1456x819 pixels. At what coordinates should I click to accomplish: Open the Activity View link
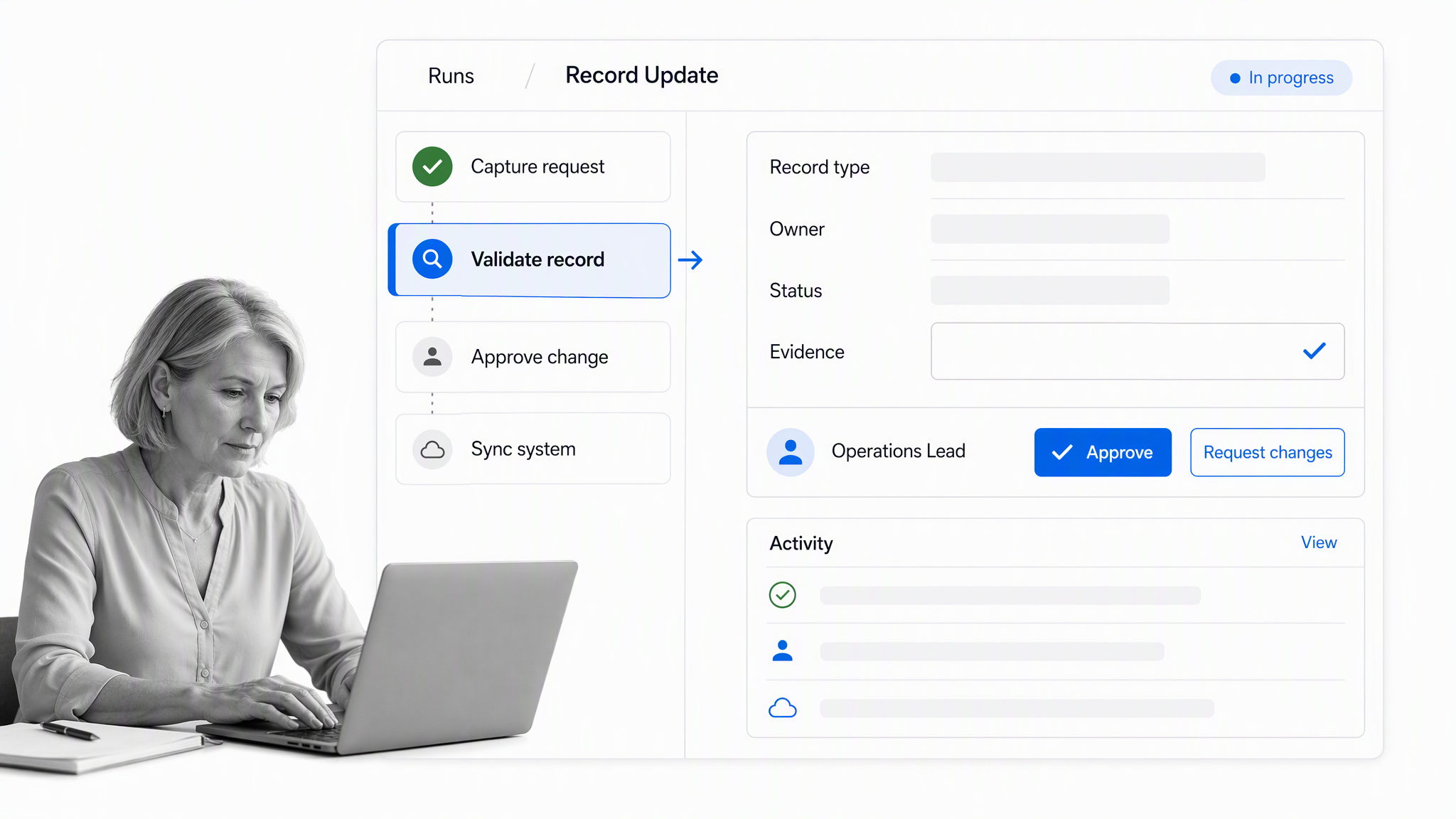pyautogui.click(x=1319, y=542)
